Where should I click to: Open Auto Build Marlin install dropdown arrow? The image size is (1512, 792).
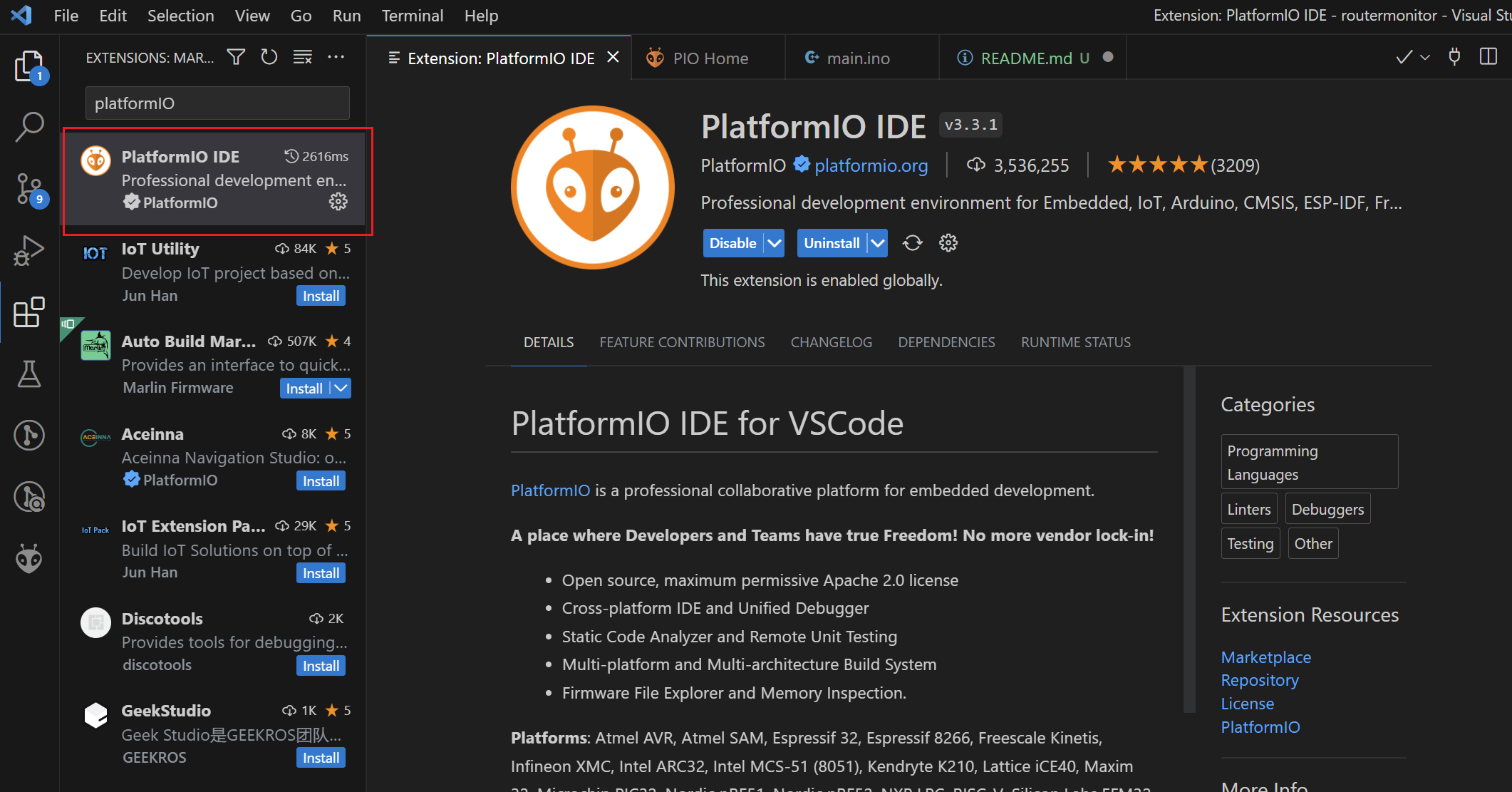[341, 389]
